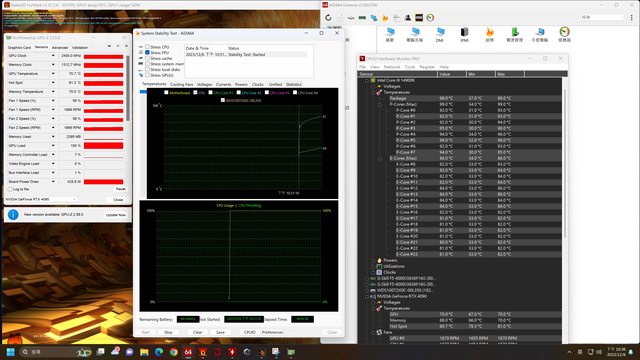Open the DMI category icon
Image resolution: width=640 pixels, height=360 pixels.
click(440, 35)
